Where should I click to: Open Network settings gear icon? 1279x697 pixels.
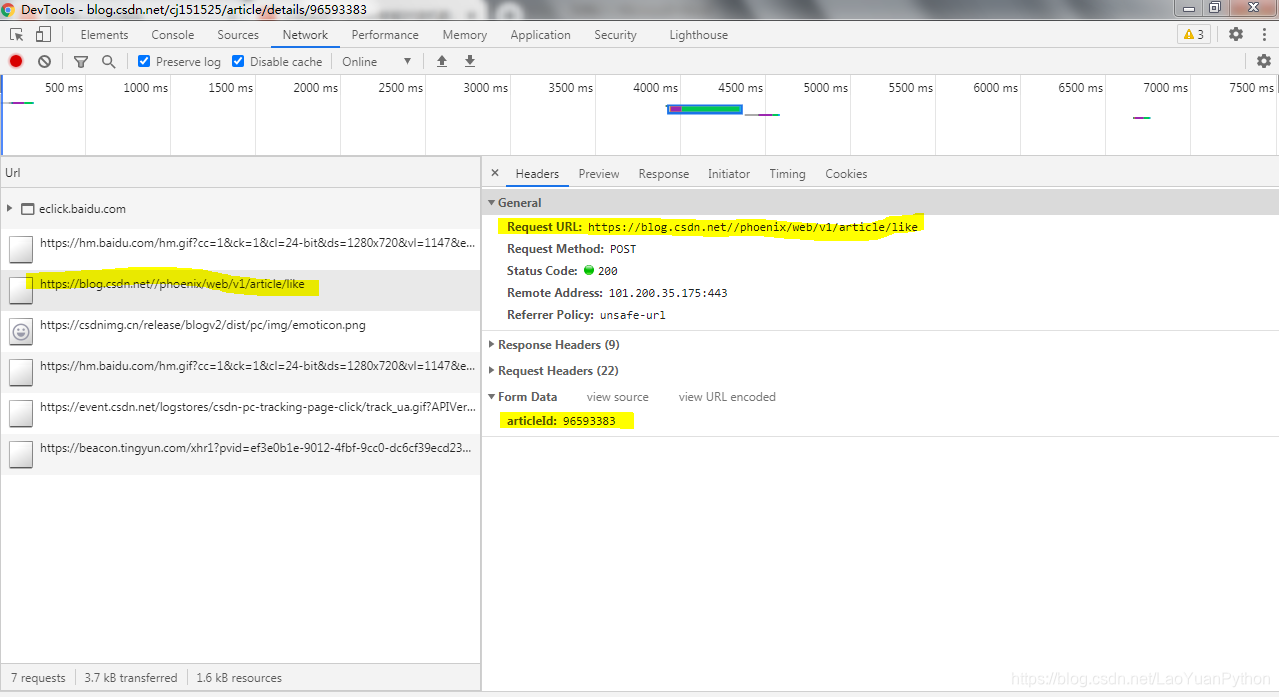1264,61
